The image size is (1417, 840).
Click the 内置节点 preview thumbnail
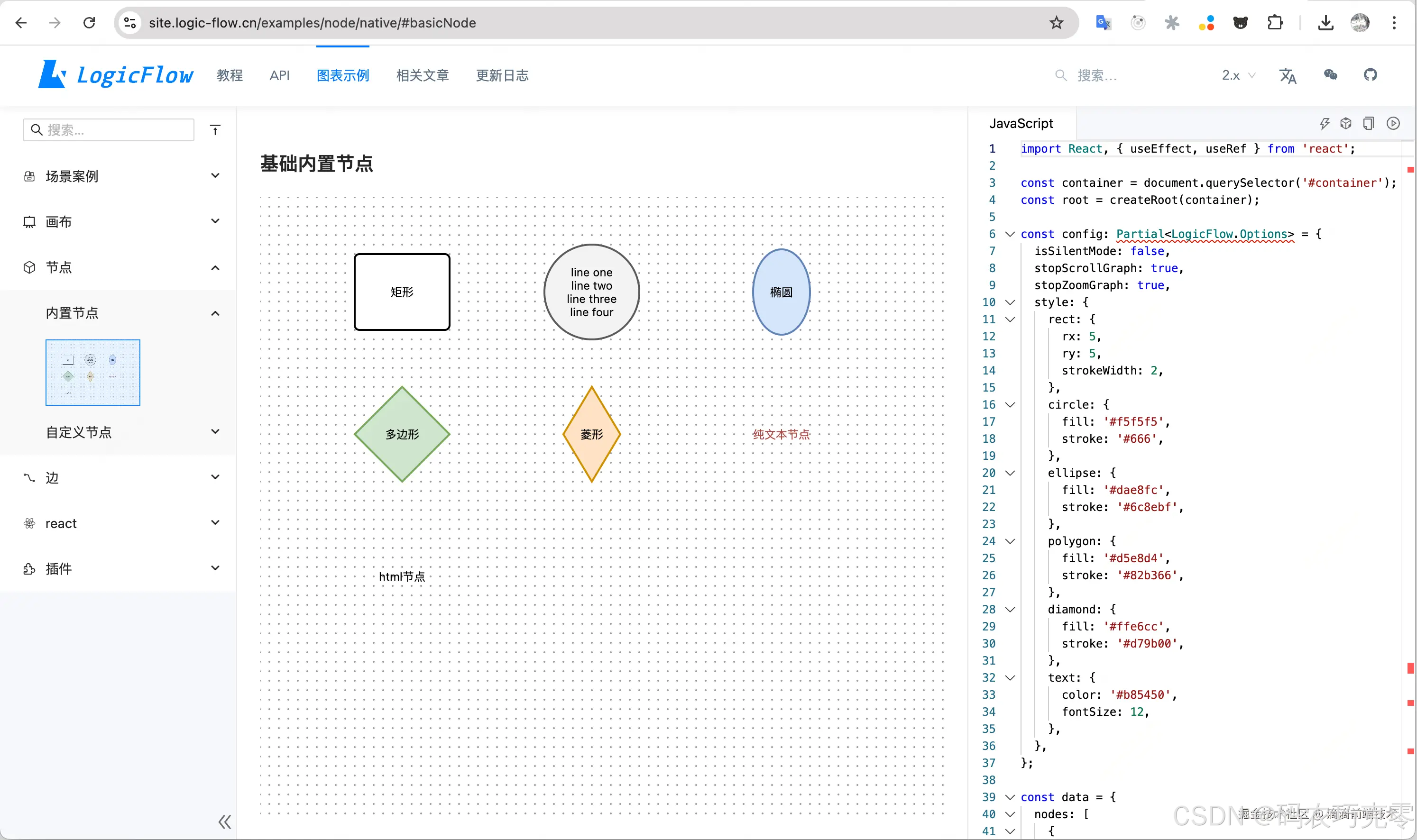coord(92,373)
